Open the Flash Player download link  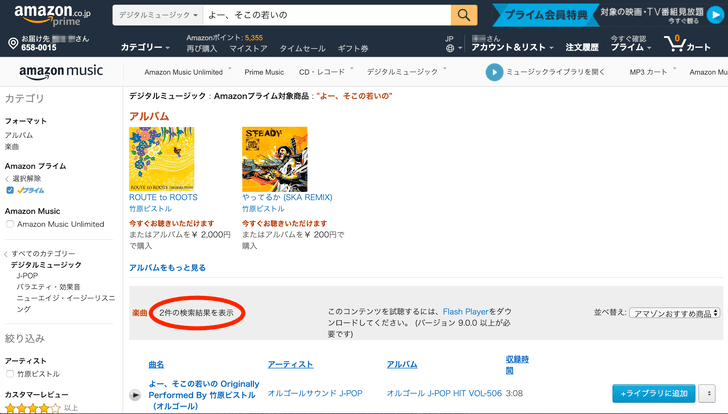(466, 311)
